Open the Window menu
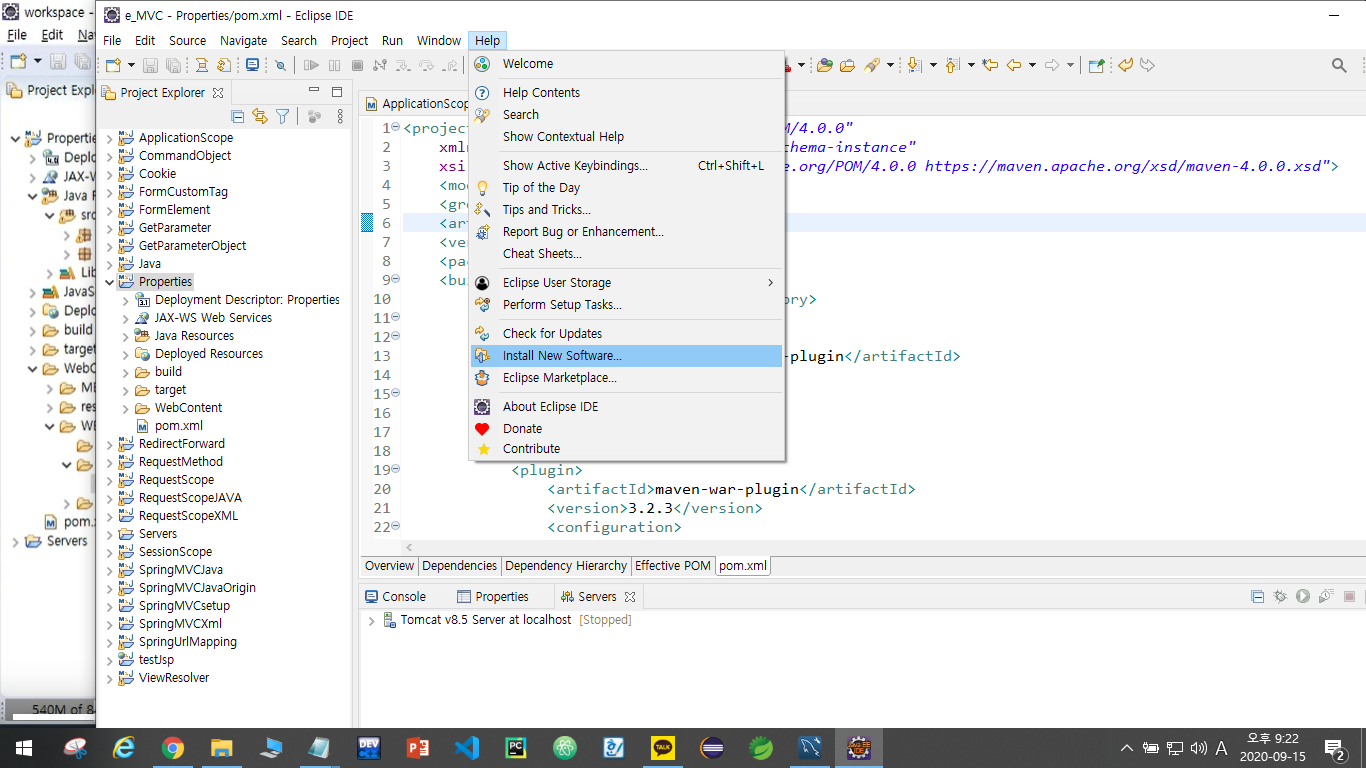 point(439,40)
